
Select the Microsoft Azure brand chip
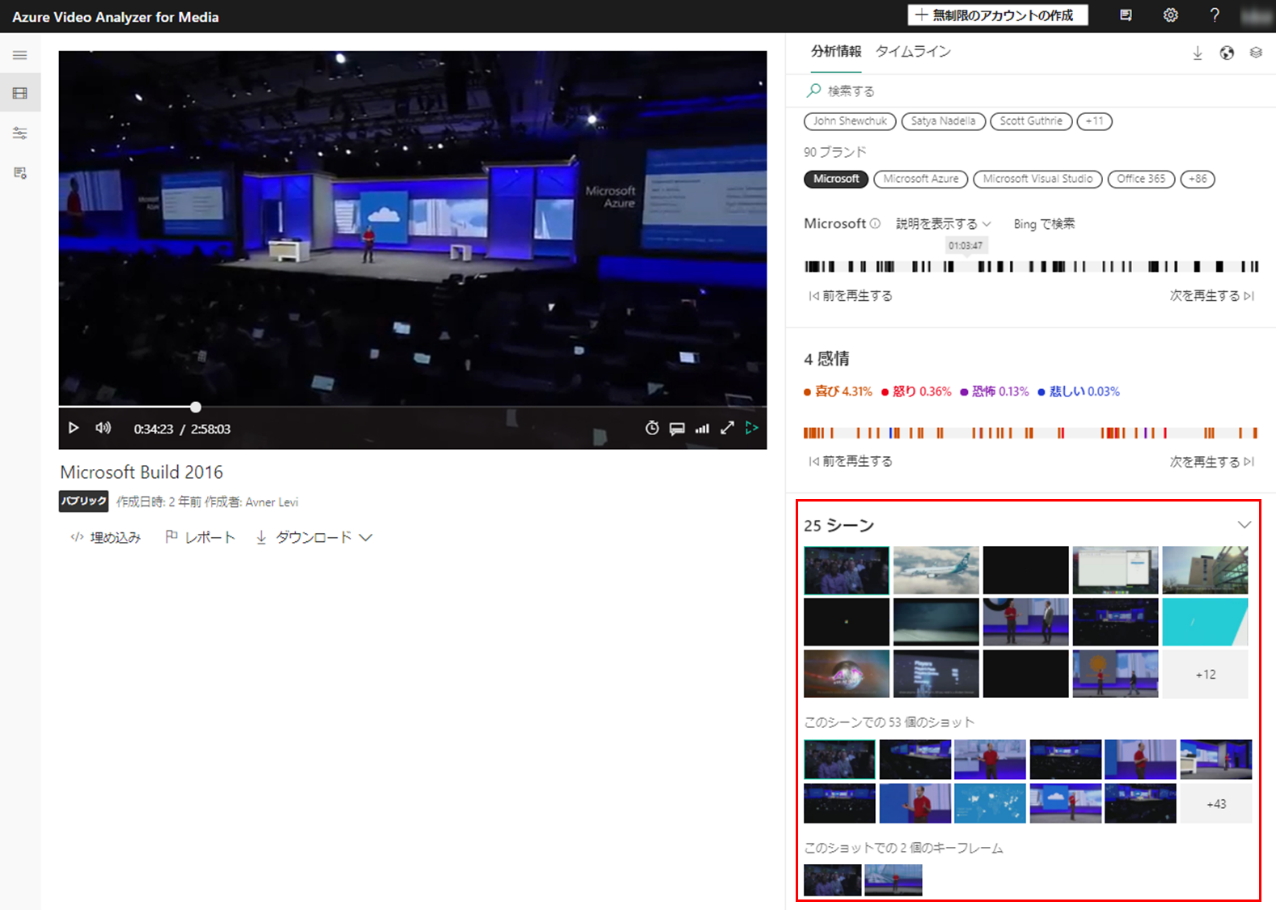920,179
